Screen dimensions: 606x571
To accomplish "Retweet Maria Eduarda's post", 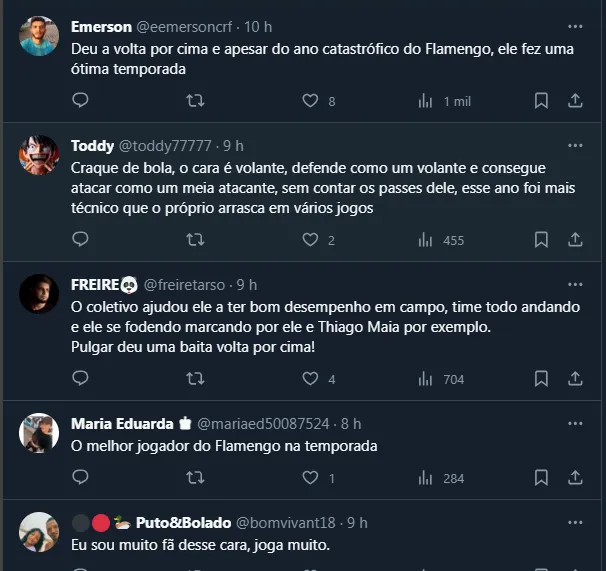I will (196, 478).
